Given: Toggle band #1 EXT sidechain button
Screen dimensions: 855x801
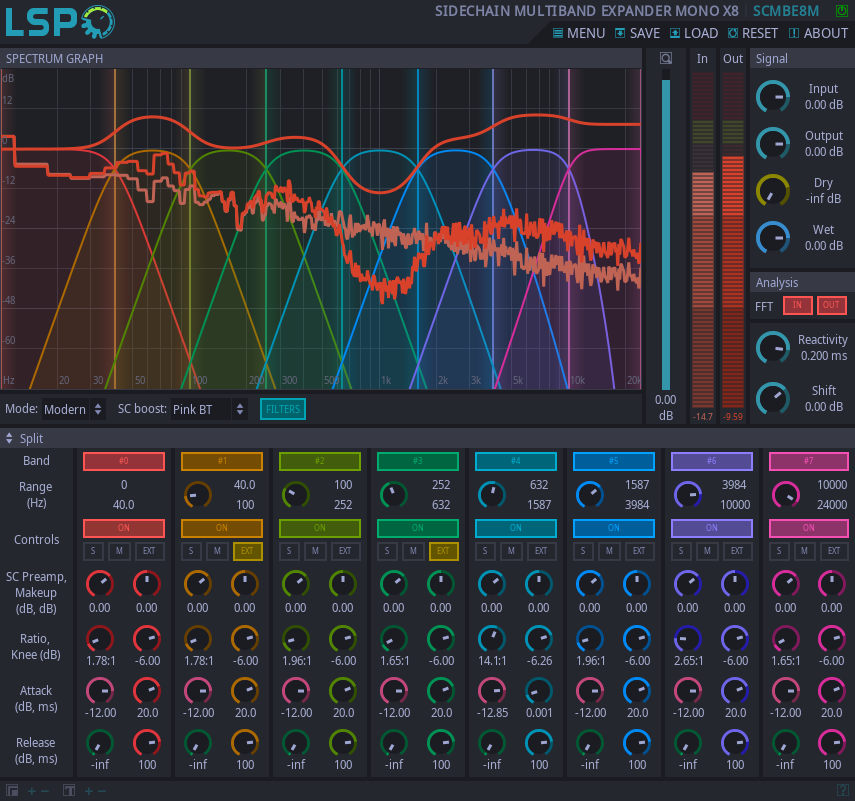Looking at the screenshot, I should coord(248,551).
